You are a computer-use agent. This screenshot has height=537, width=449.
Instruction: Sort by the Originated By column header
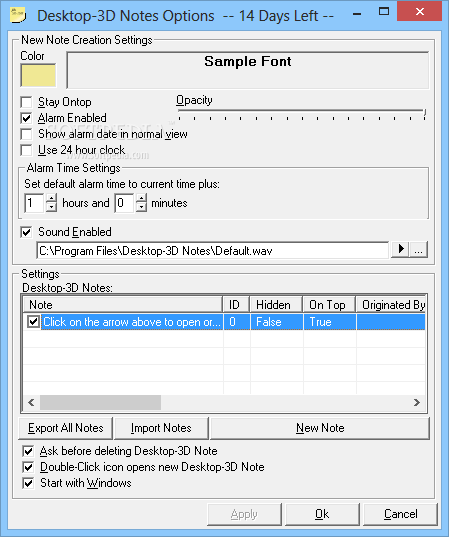tap(391, 304)
